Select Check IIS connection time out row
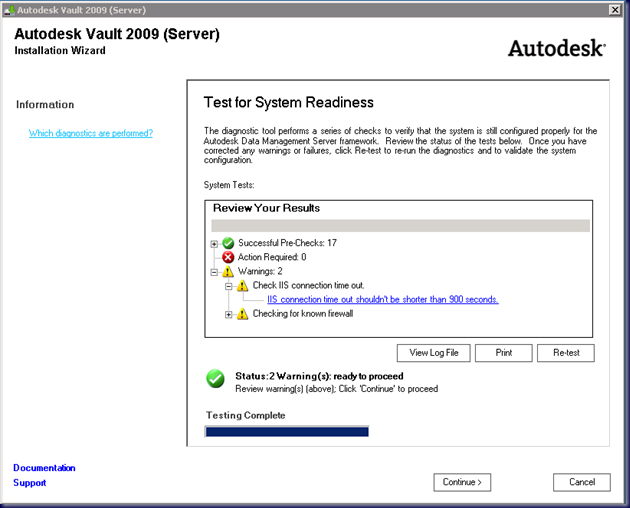The image size is (630, 508). 308,285
